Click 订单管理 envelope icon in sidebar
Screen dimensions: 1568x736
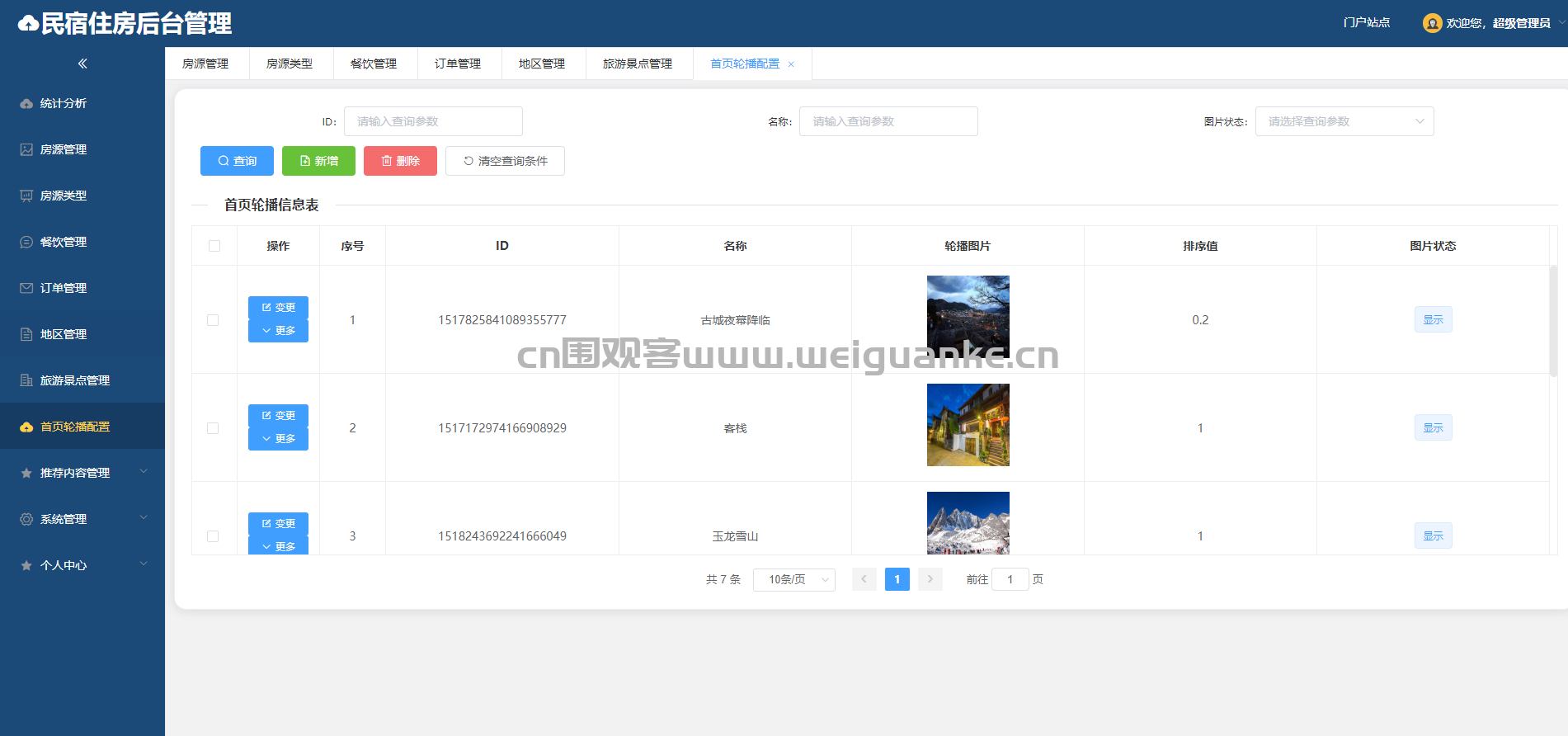click(x=26, y=289)
